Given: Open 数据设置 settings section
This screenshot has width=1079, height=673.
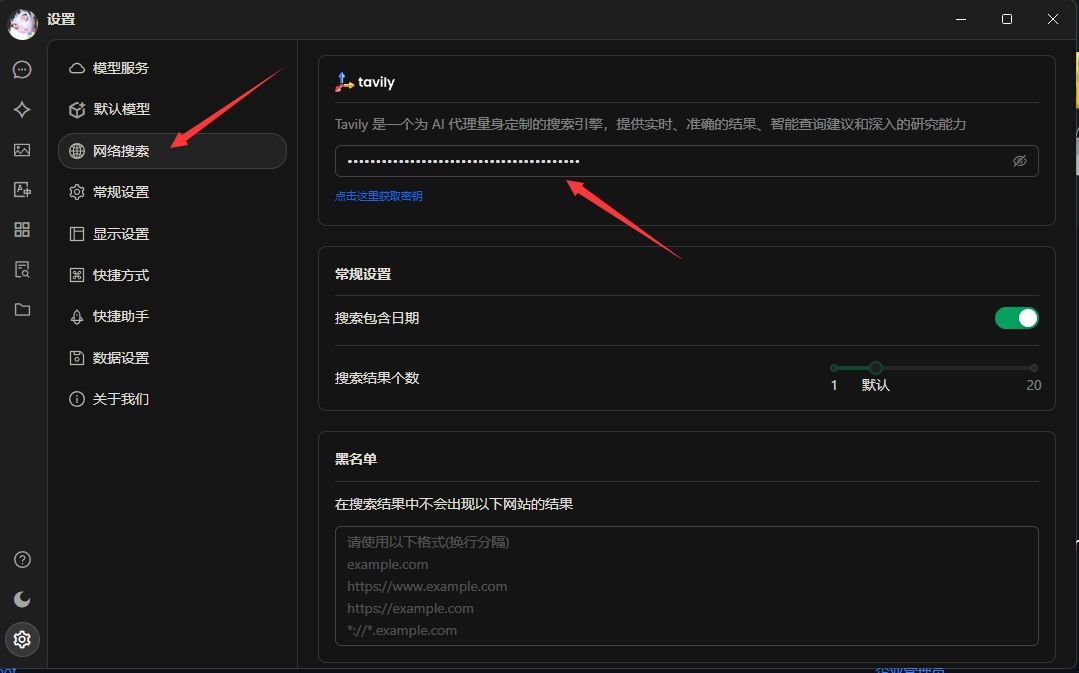Looking at the screenshot, I should (x=172, y=358).
